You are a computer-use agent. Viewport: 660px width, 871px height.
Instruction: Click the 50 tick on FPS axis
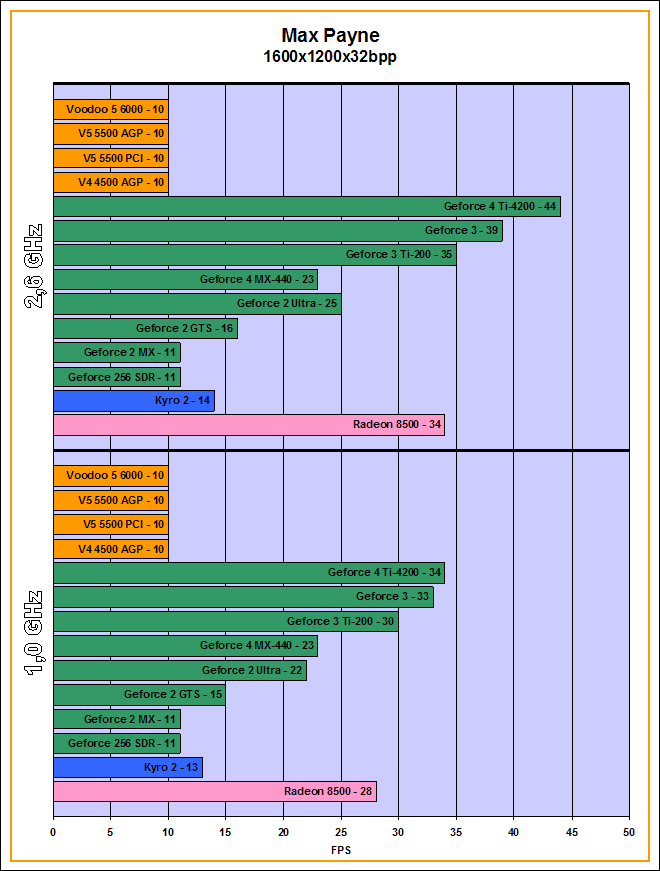[x=628, y=831]
